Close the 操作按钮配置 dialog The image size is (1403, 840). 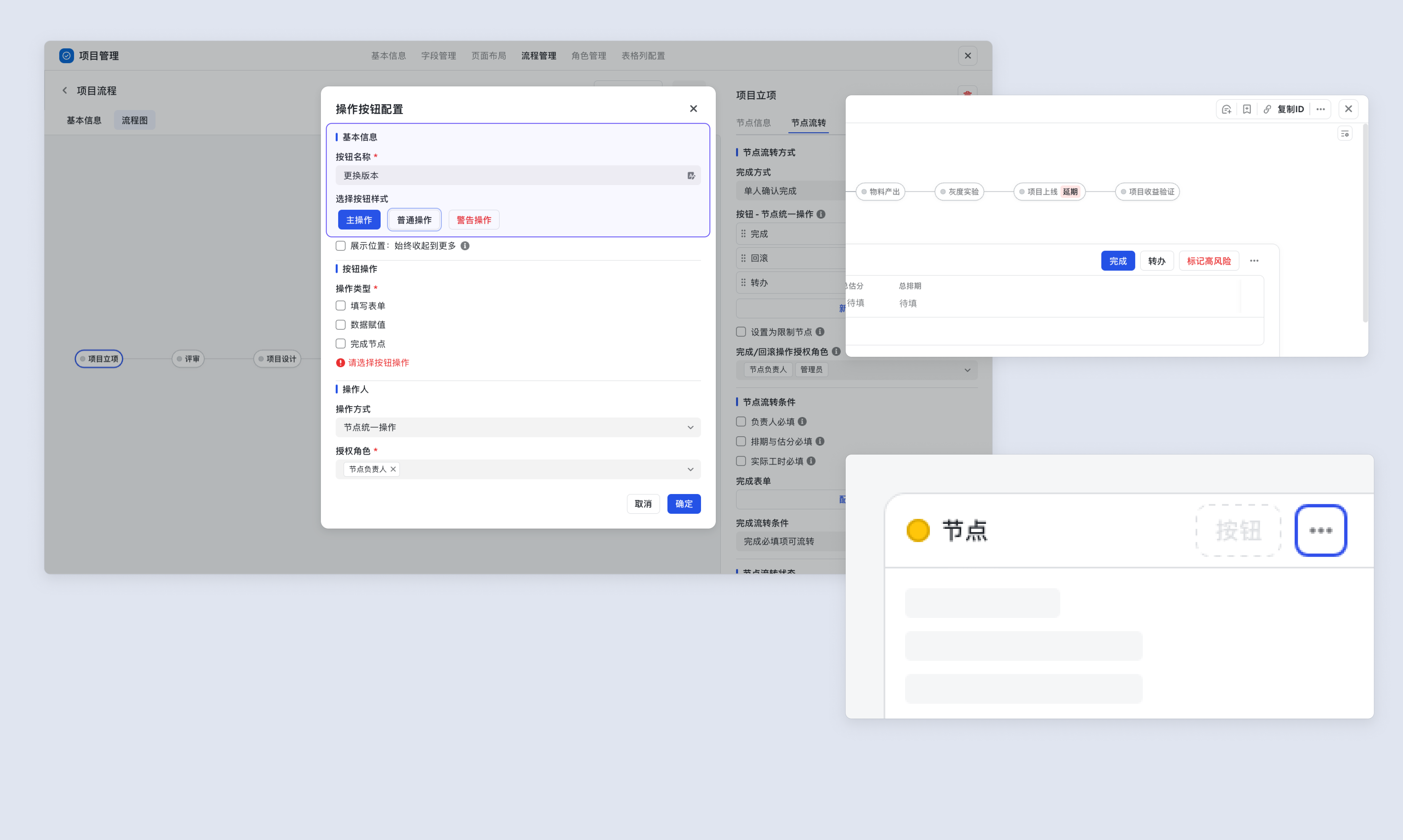(x=694, y=109)
